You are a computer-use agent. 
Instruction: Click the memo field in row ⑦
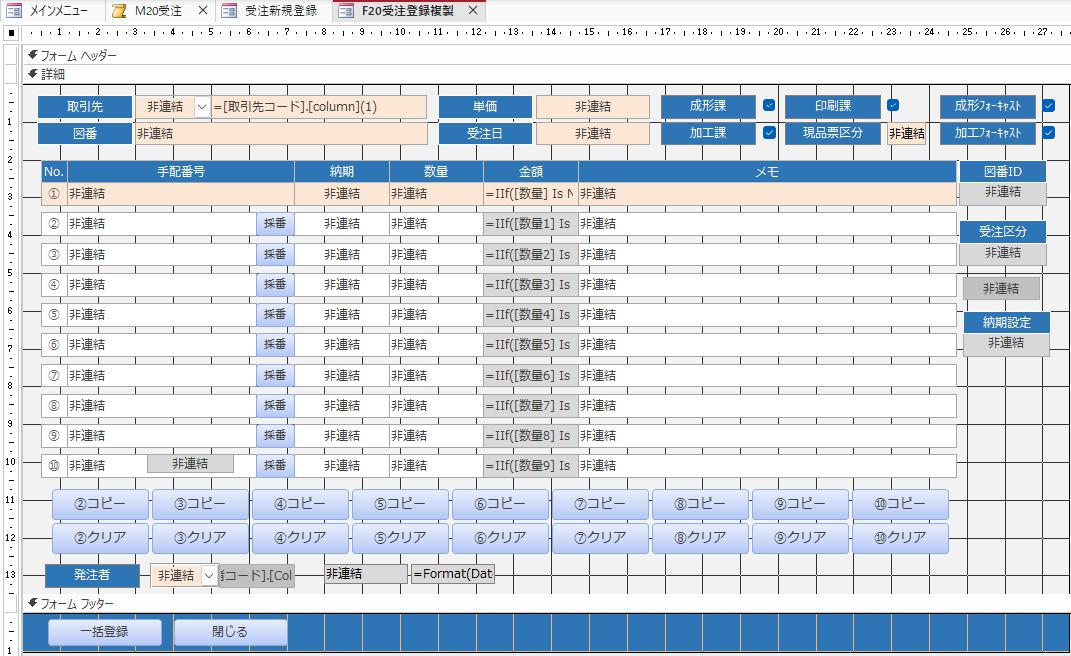767,375
